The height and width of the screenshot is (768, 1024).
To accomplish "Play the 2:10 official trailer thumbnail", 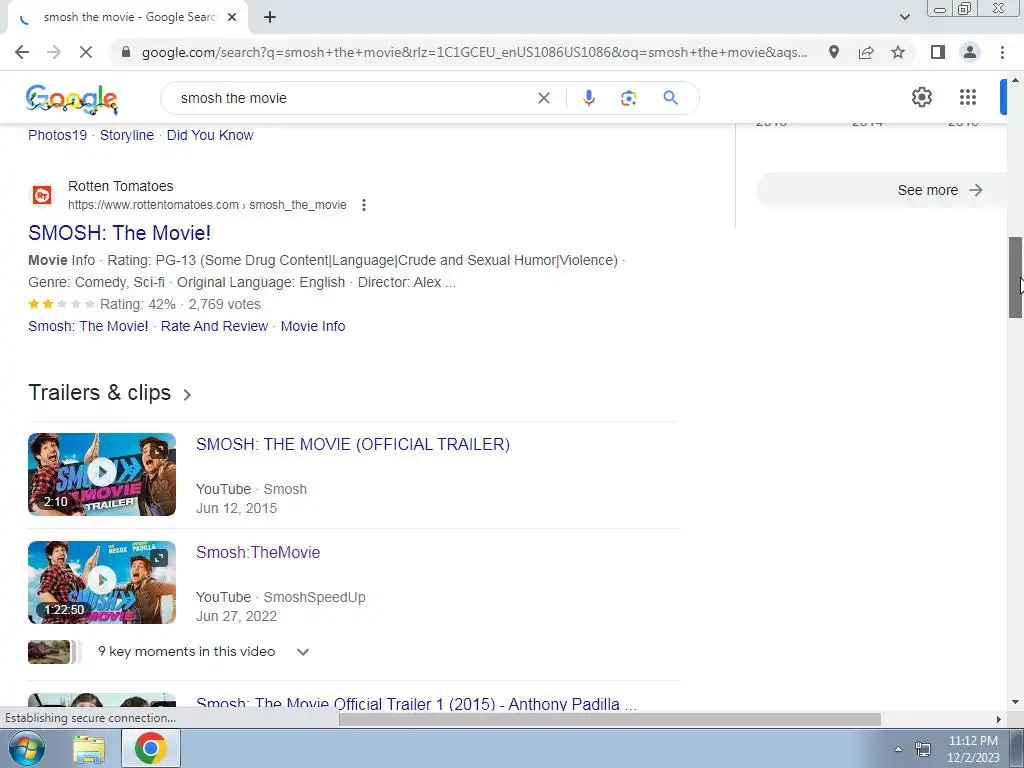I will [x=102, y=474].
